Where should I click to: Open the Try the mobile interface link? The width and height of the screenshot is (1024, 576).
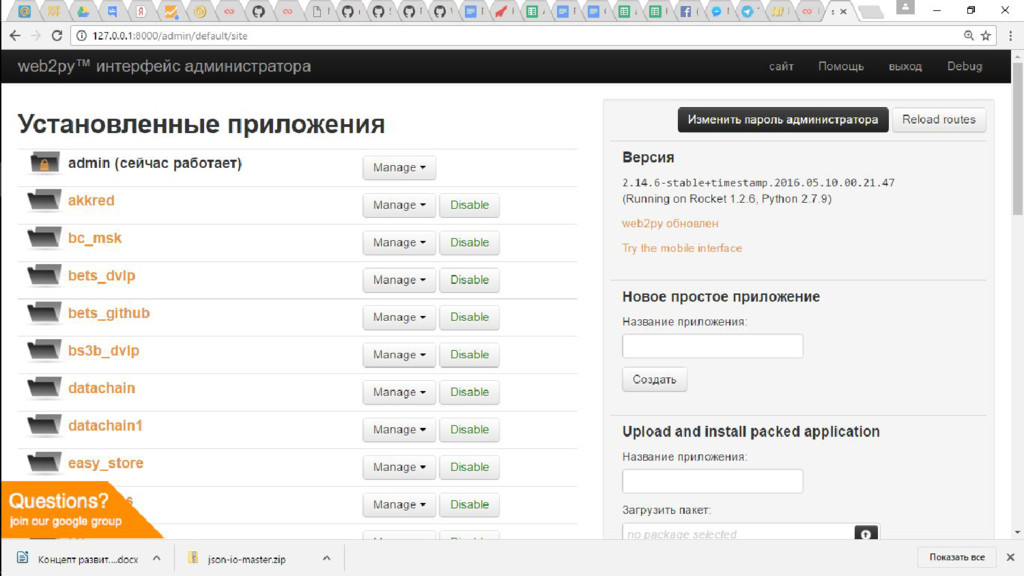coord(682,248)
